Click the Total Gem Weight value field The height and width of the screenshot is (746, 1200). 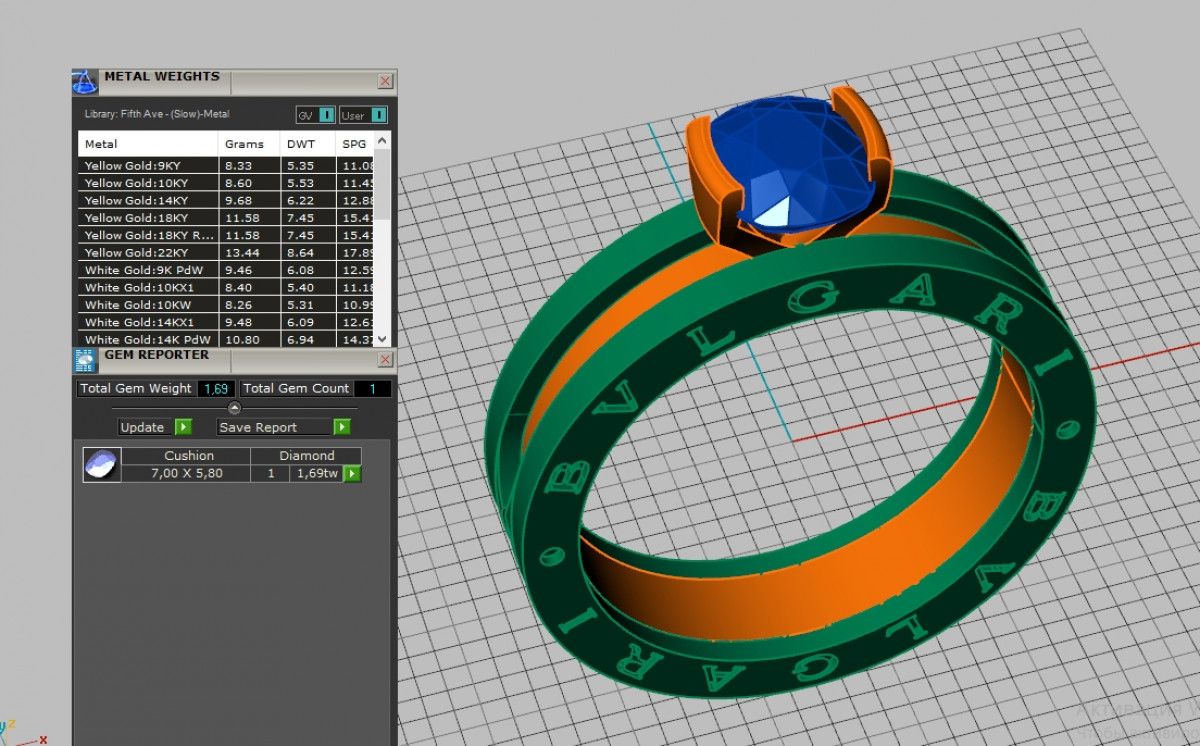tap(216, 389)
